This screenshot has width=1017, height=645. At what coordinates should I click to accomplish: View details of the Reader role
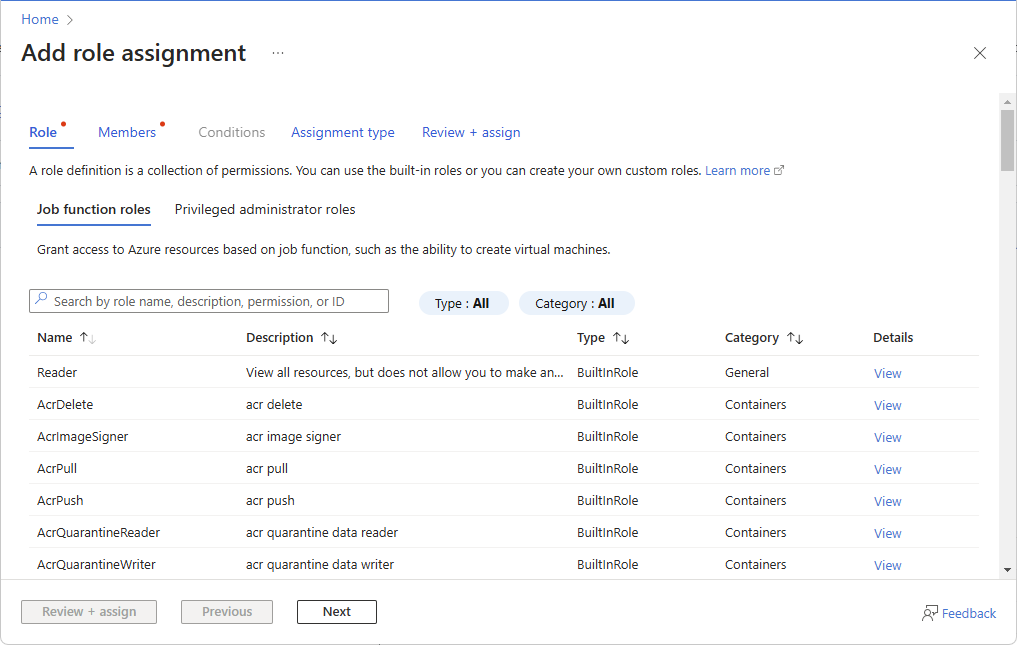(887, 372)
